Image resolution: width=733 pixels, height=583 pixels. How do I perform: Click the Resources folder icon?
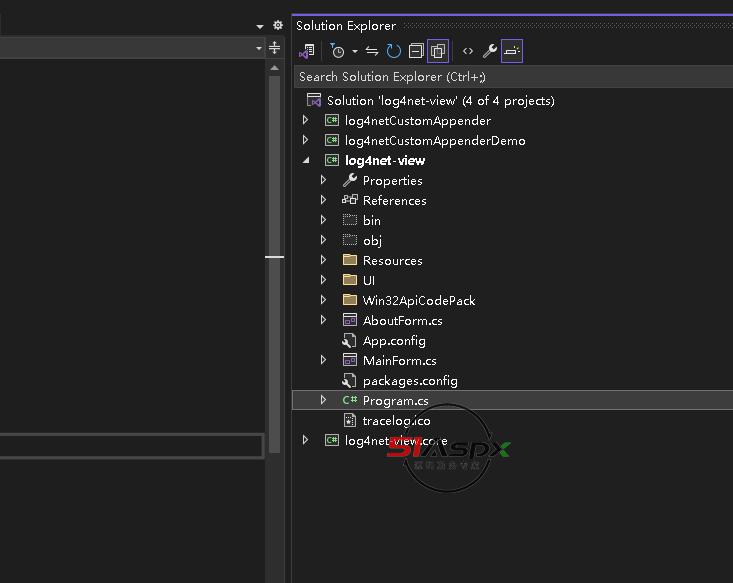[x=350, y=260]
